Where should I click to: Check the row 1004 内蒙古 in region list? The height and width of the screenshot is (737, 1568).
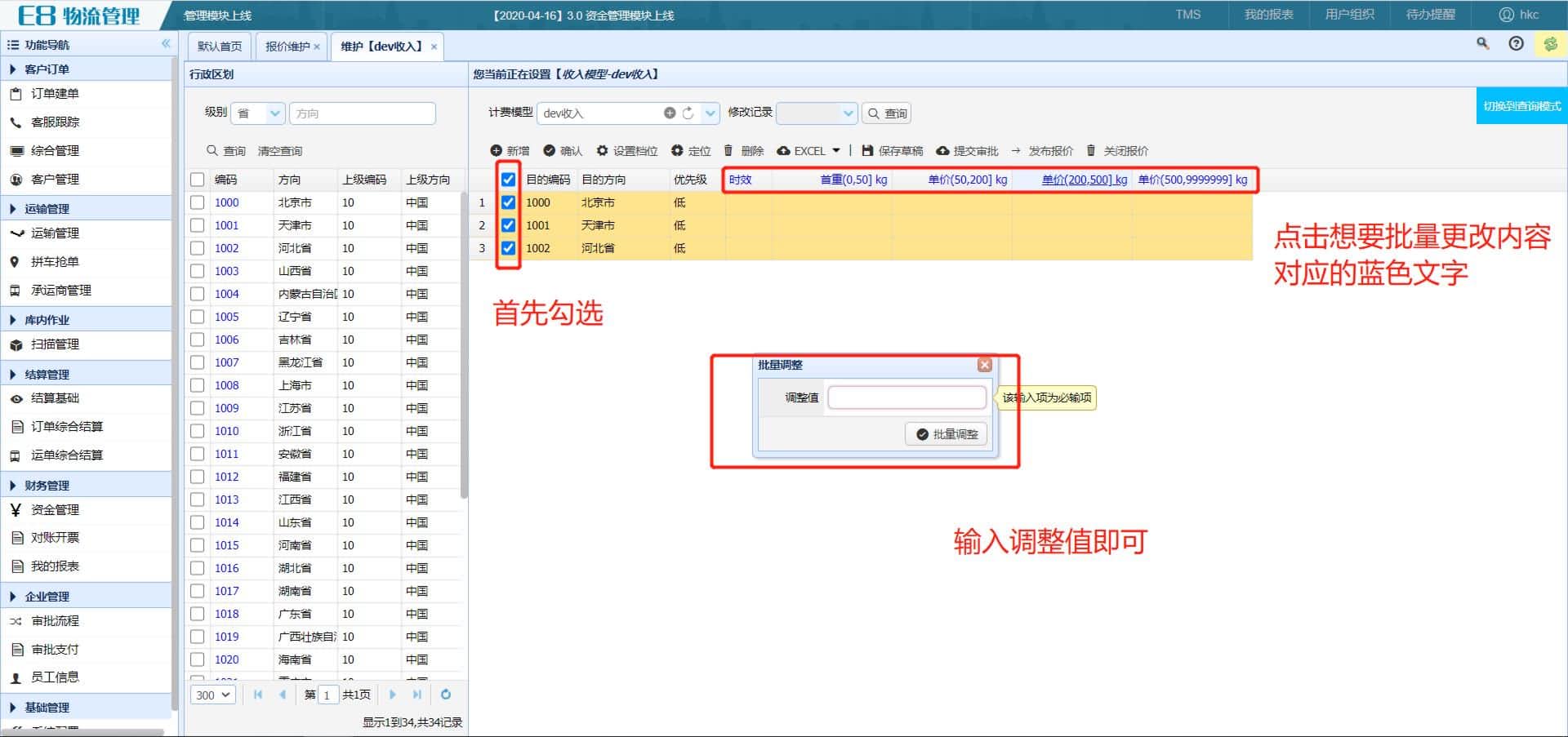pos(198,294)
